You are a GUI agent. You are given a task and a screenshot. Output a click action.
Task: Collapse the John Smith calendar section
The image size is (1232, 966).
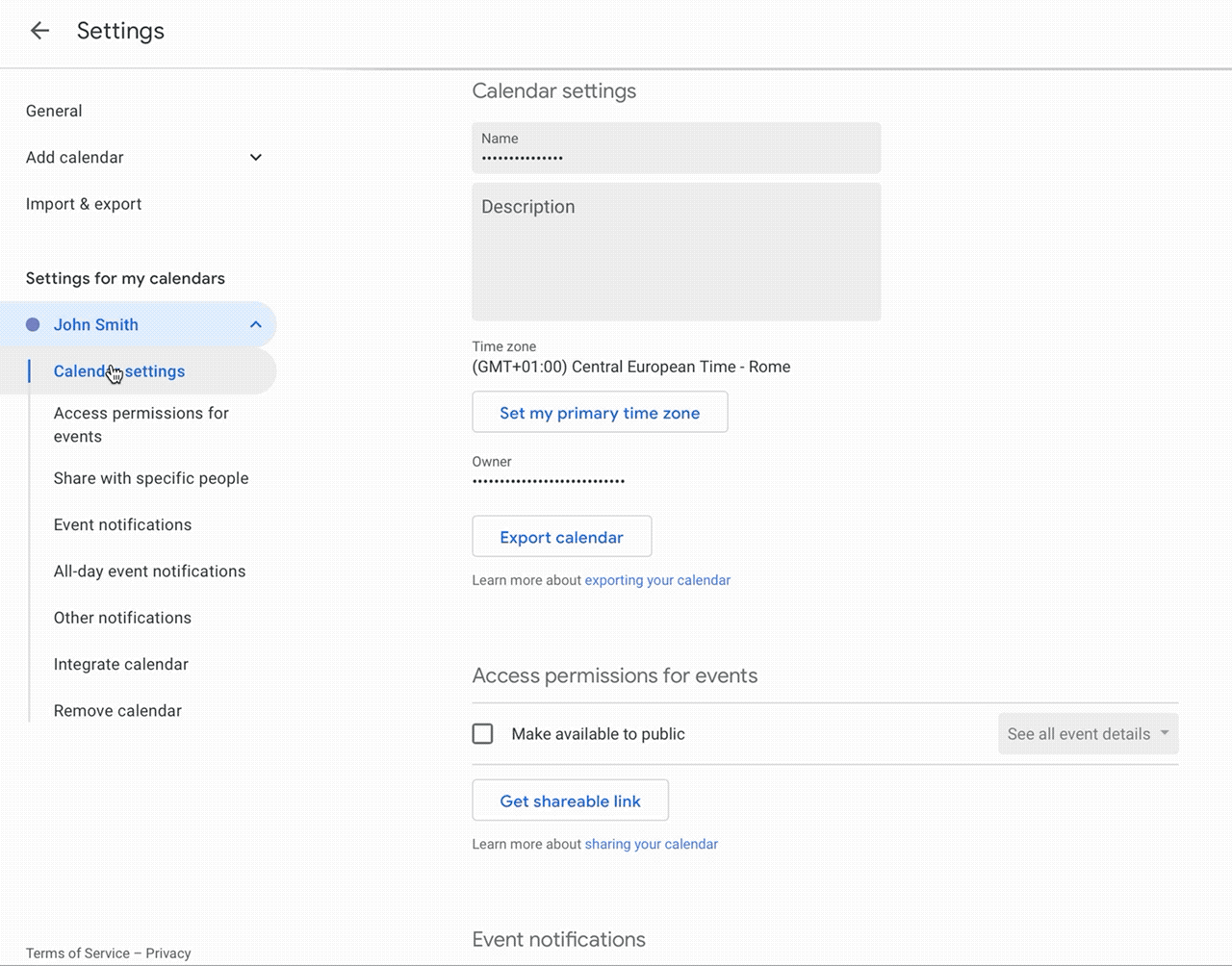256,325
